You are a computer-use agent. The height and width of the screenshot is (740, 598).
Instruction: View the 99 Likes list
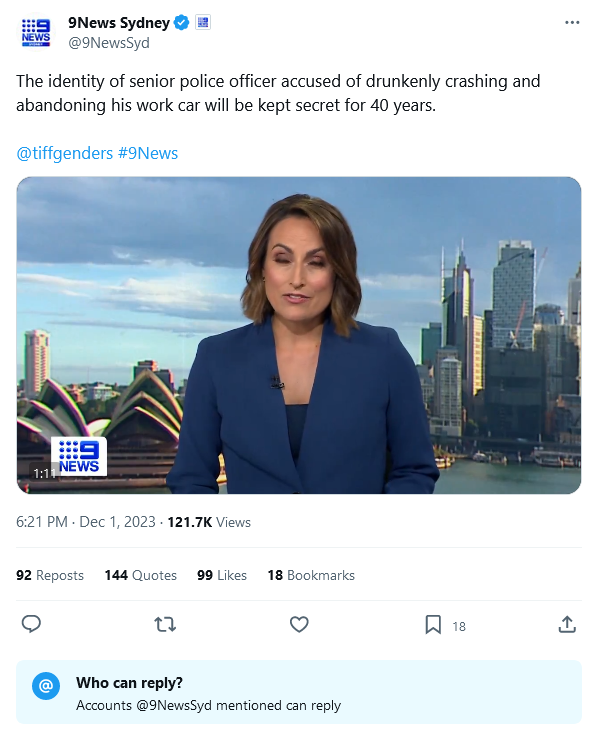(222, 575)
